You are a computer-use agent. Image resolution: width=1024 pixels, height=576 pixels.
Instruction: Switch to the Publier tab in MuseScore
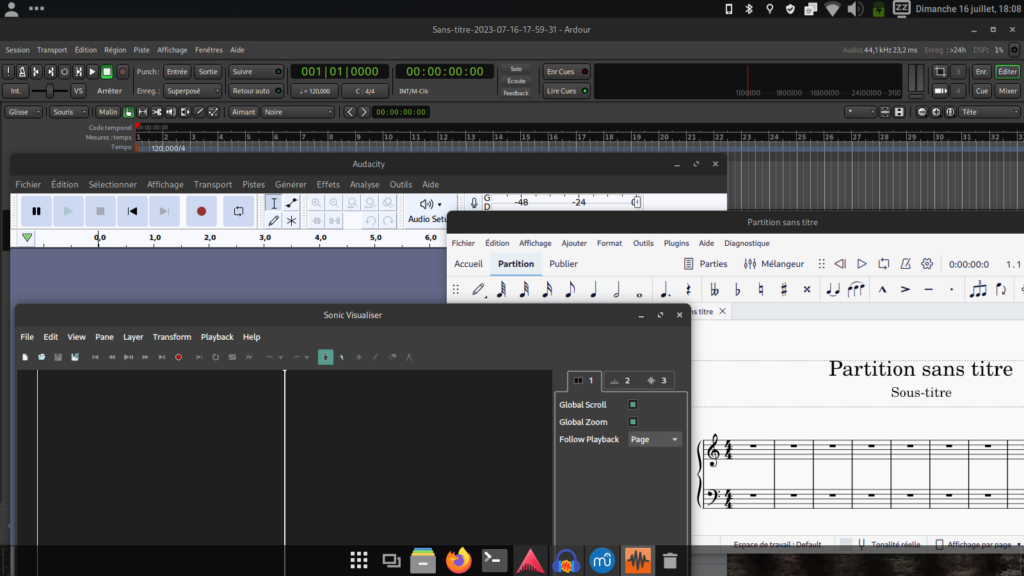pos(563,264)
